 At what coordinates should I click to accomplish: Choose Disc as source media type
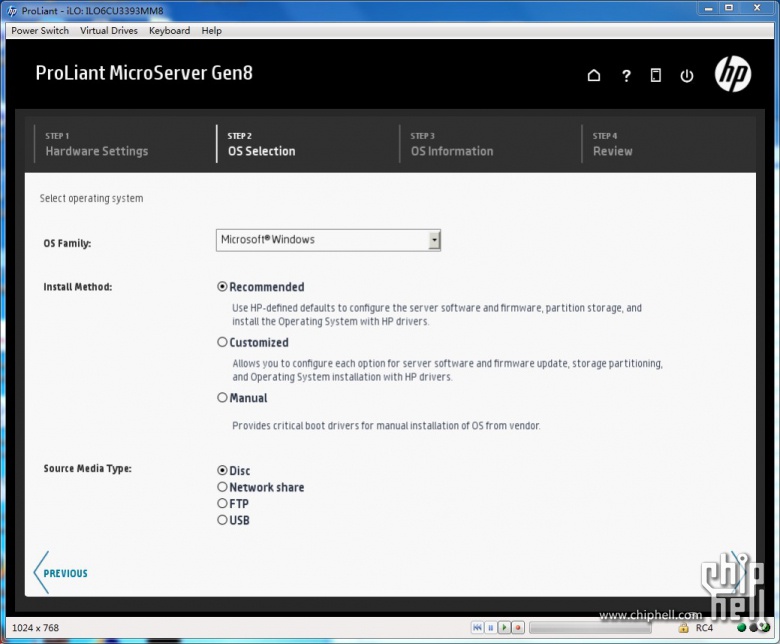click(222, 470)
